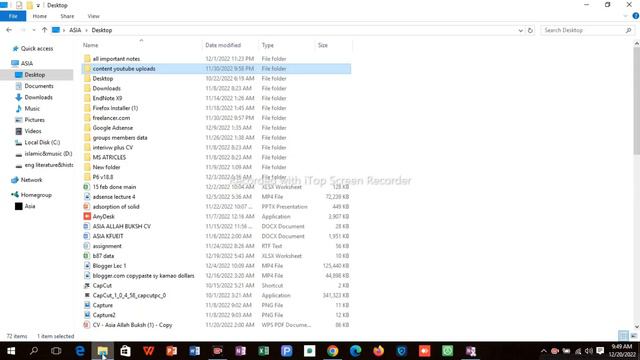
Task: Click the Desktop breadcrumb in the address bar
Action: point(102,30)
